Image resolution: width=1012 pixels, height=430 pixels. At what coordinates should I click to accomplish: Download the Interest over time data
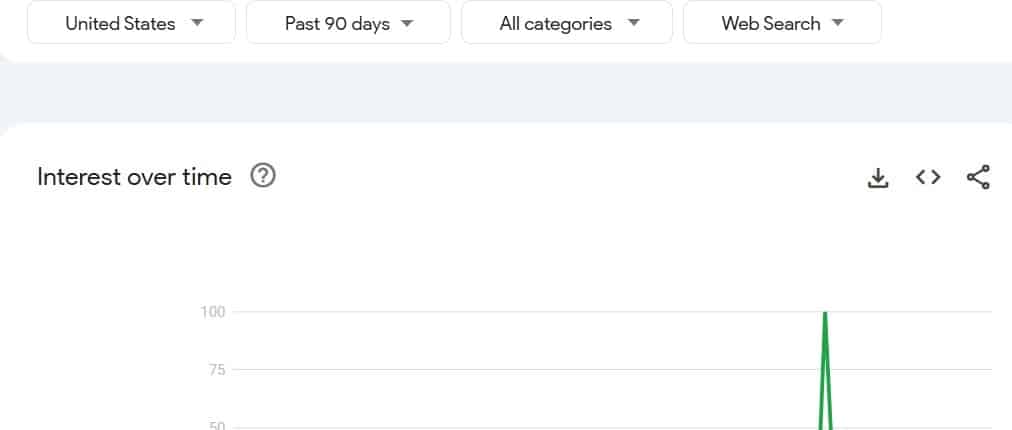point(878,178)
